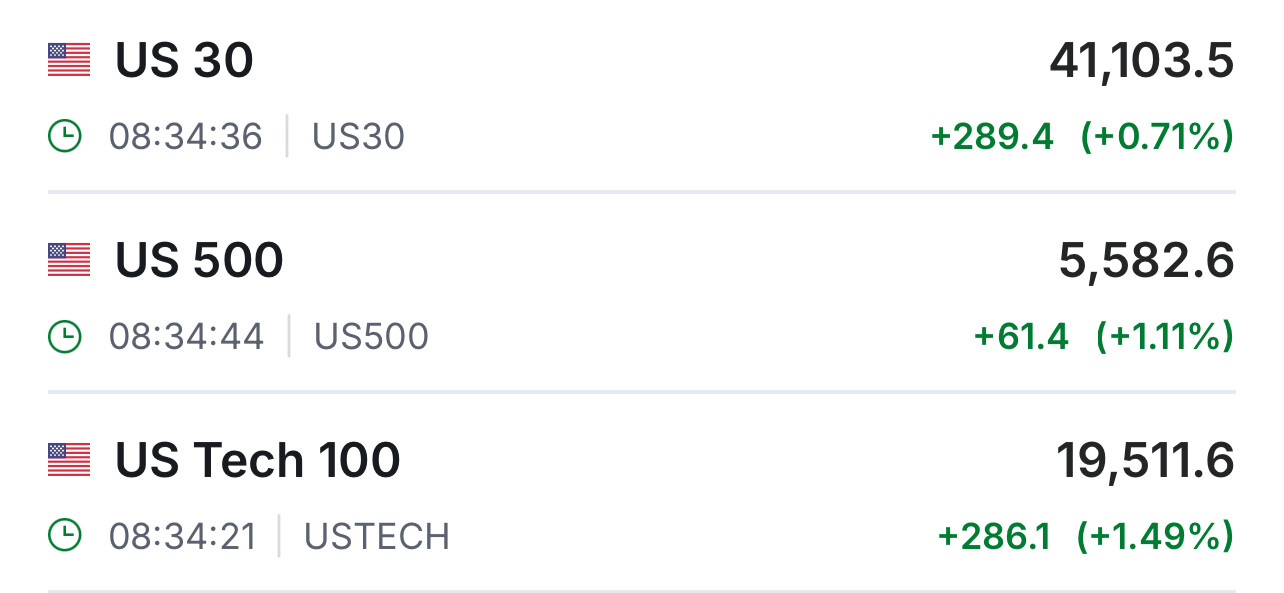The width and height of the screenshot is (1284, 593).
Task: Click the 08:34:36 timestamp for US 30
Action: (185, 137)
